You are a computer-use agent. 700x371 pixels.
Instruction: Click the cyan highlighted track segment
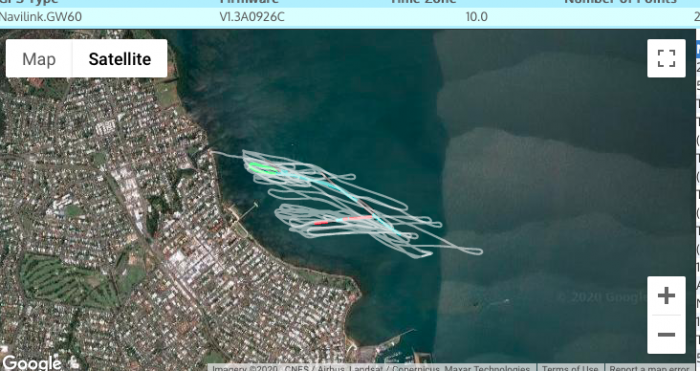coord(339,192)
